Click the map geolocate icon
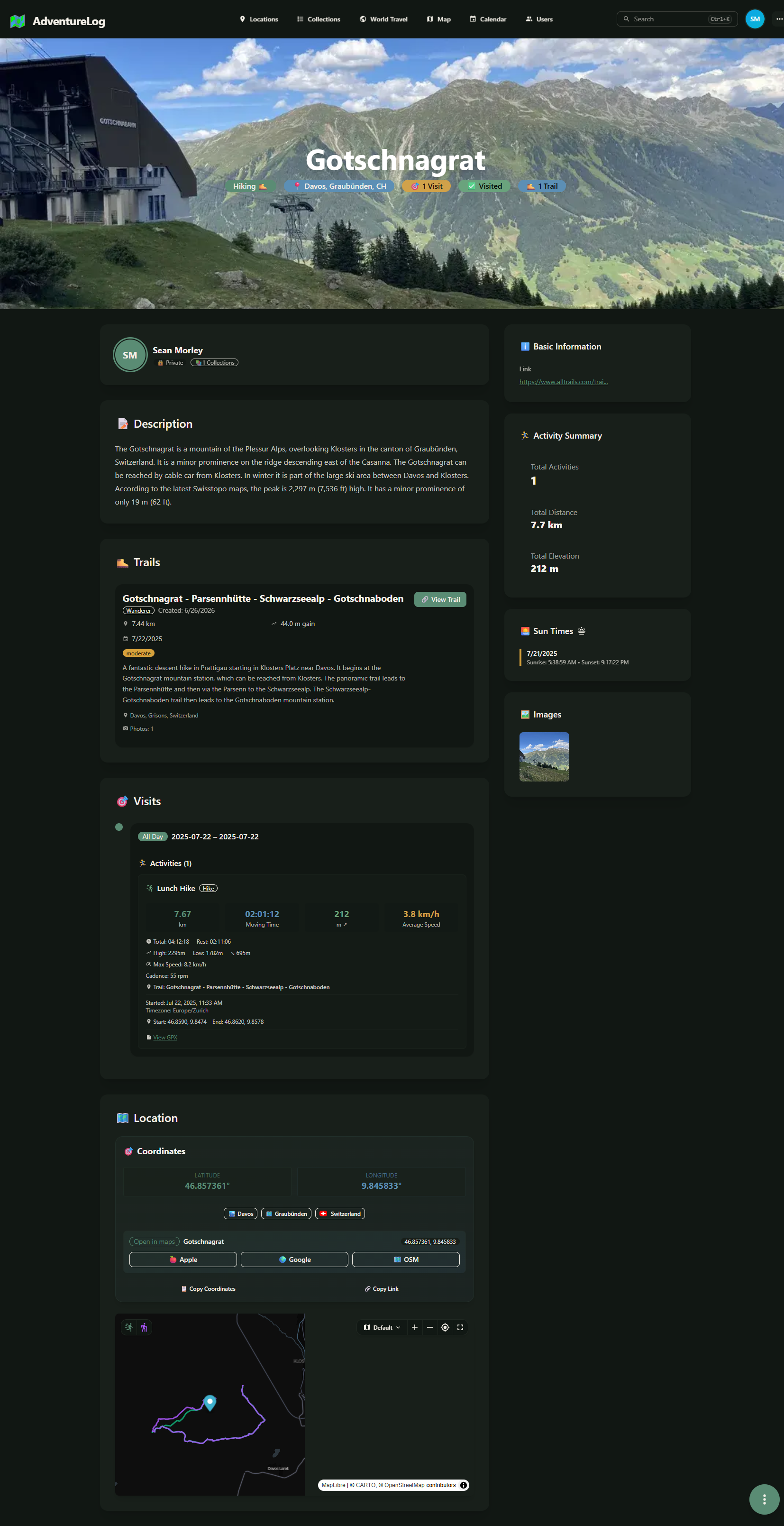The width and height of the screenshot is (784, 1526). pos(445,1328)
